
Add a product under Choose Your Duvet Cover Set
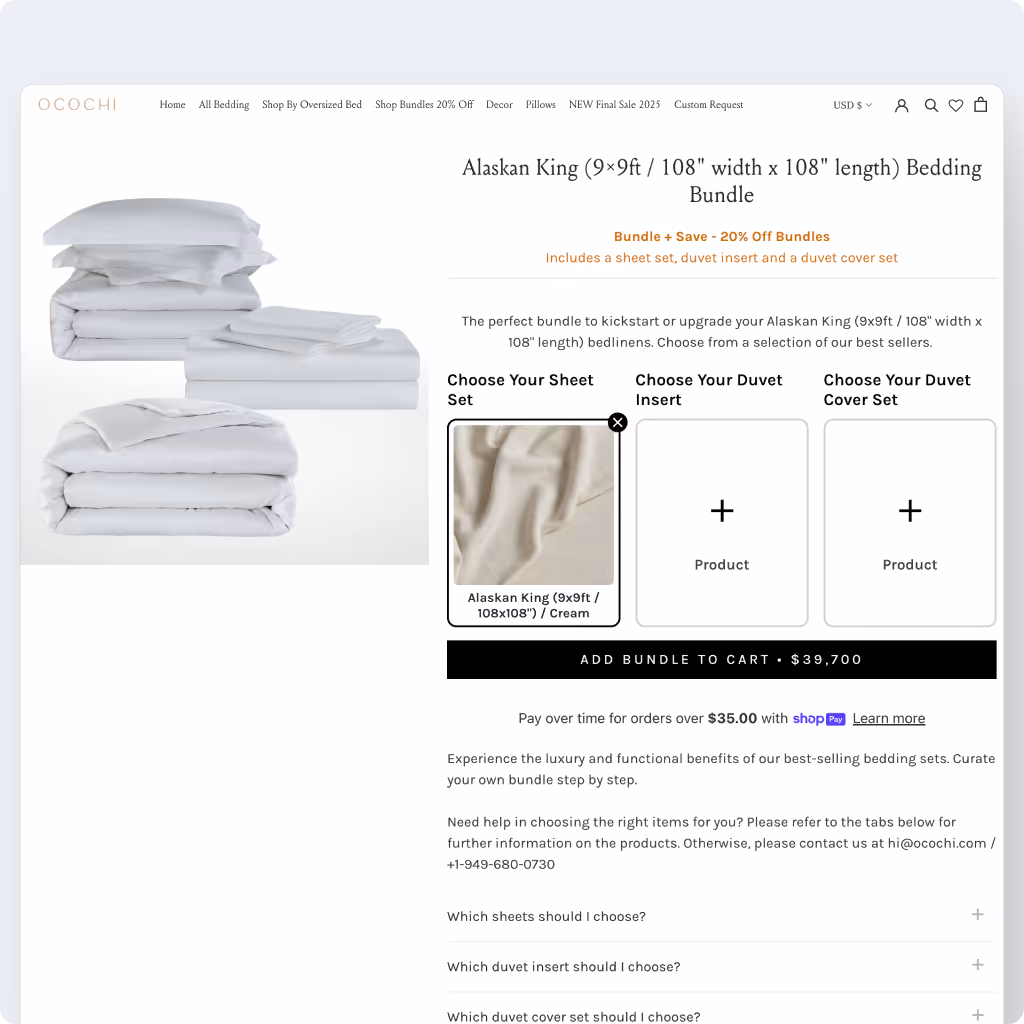910,522
